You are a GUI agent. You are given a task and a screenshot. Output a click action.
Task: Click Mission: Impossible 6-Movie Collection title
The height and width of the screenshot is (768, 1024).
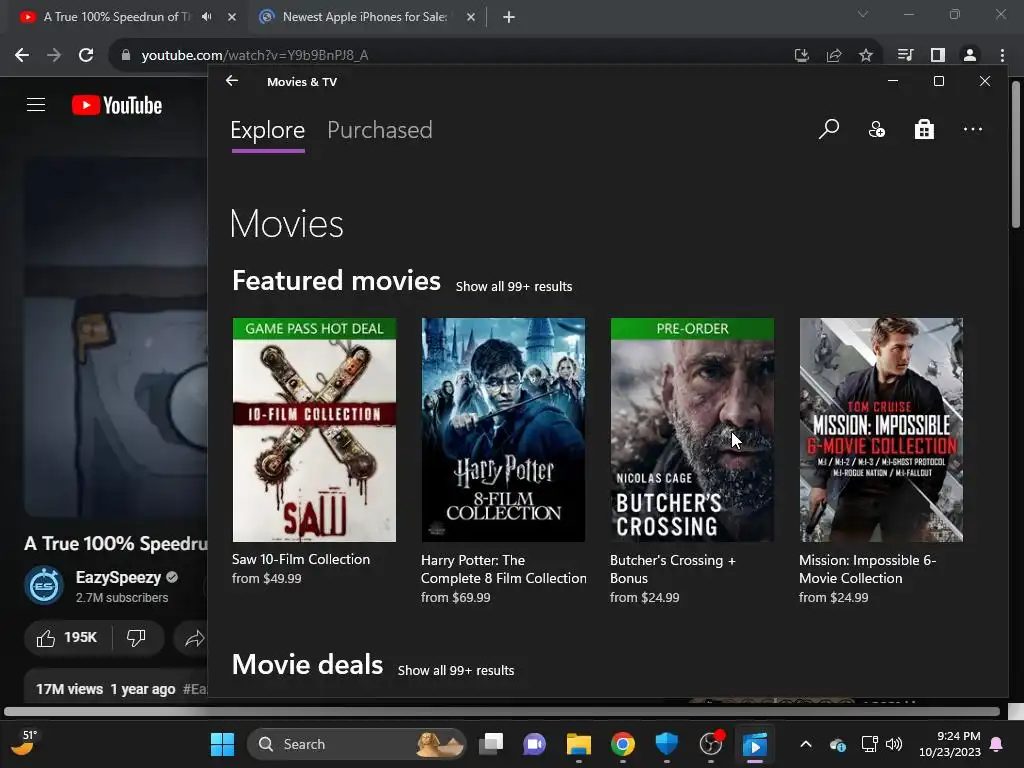tap(867, 569)
